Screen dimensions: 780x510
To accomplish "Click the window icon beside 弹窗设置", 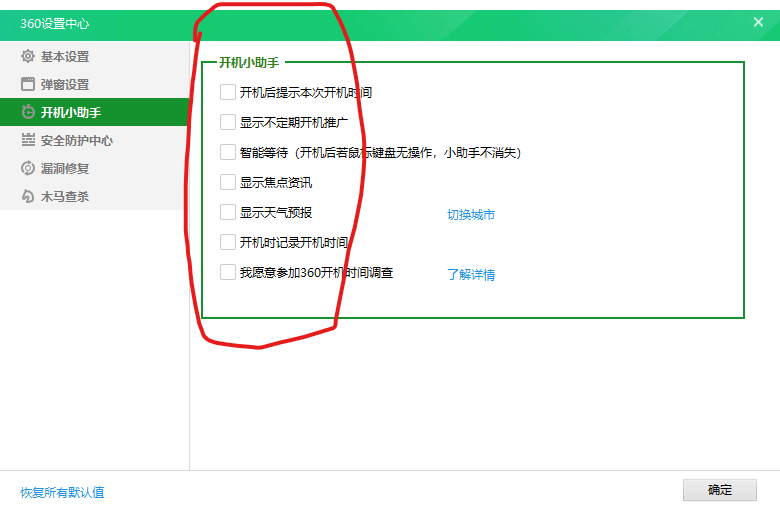I will coord(28,84).
